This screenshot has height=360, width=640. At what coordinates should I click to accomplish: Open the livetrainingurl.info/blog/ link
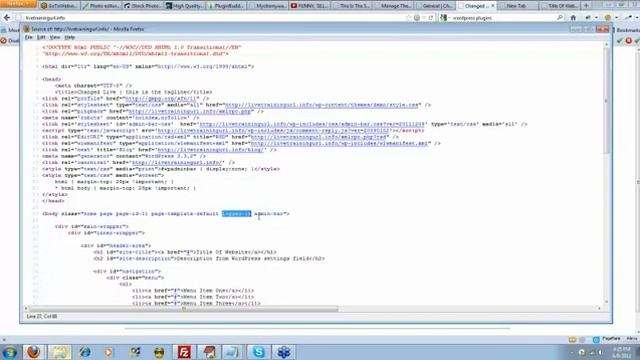pos(212,150)
